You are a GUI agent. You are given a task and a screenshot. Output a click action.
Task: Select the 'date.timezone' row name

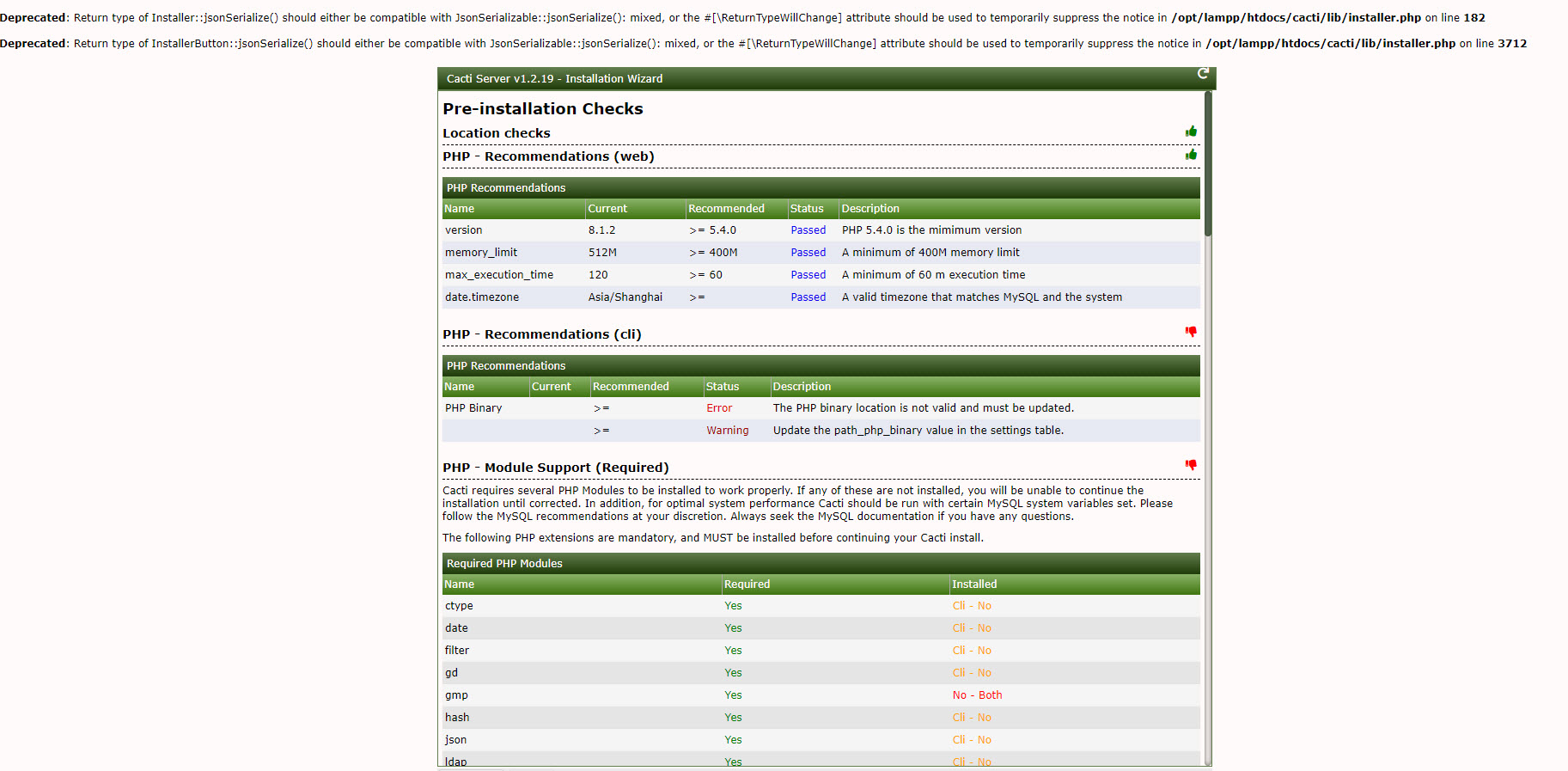482,297
